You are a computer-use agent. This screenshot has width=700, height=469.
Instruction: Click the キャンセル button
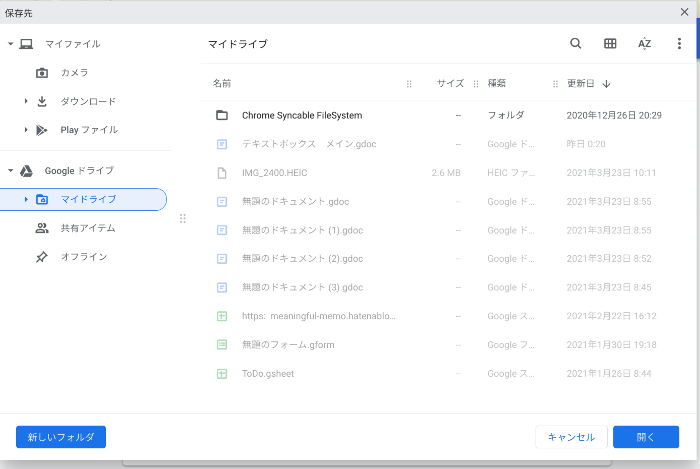click(x=571, y=437)
